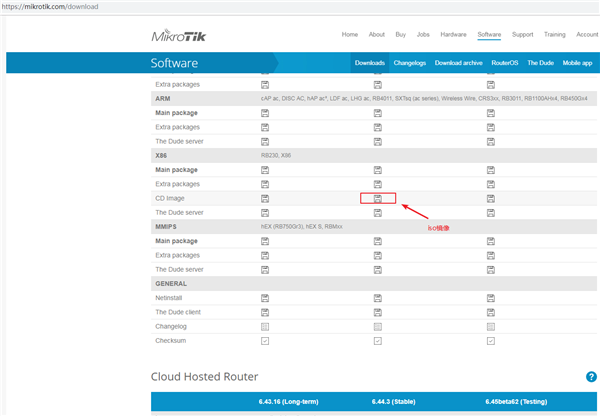Image resolution: width=600 pixels, height=416 pixels.
Task: Download ARM Extra packages Stable version
Action: (378, 127)
